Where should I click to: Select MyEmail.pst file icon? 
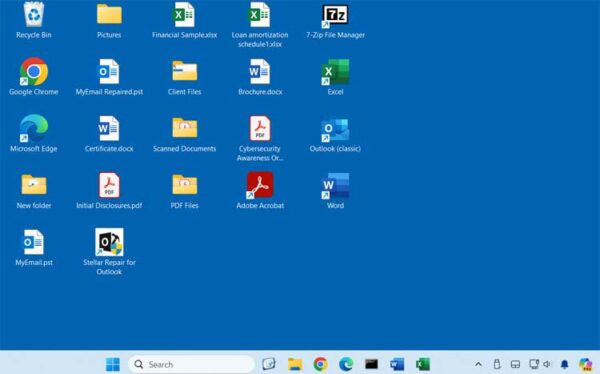click(x=34, y=242)
